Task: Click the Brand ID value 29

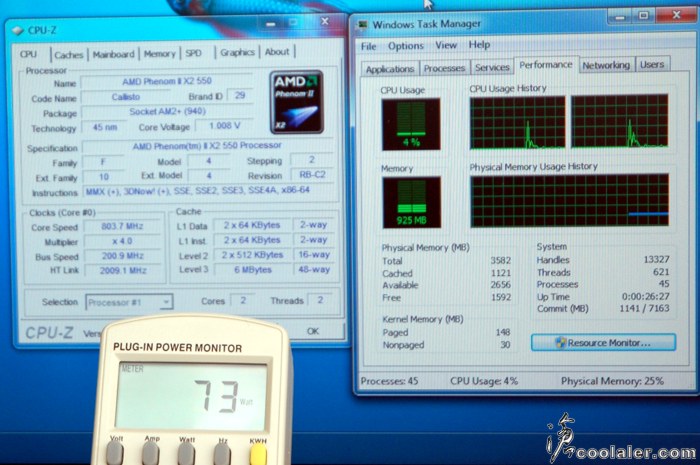Action: [240, 95]
